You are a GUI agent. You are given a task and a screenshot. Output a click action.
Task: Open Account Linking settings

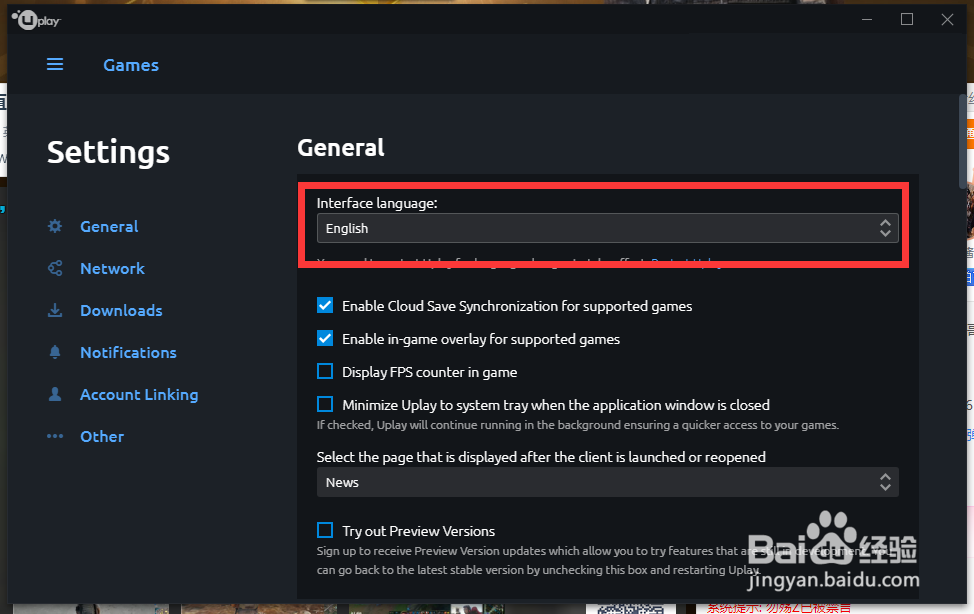(139, 395)
